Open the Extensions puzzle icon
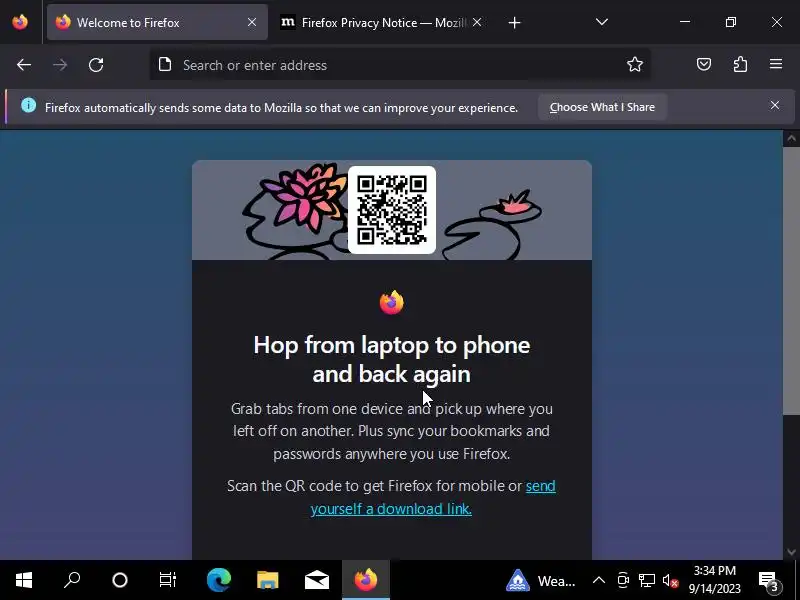The image size is (800, 600). click(740, 64)
